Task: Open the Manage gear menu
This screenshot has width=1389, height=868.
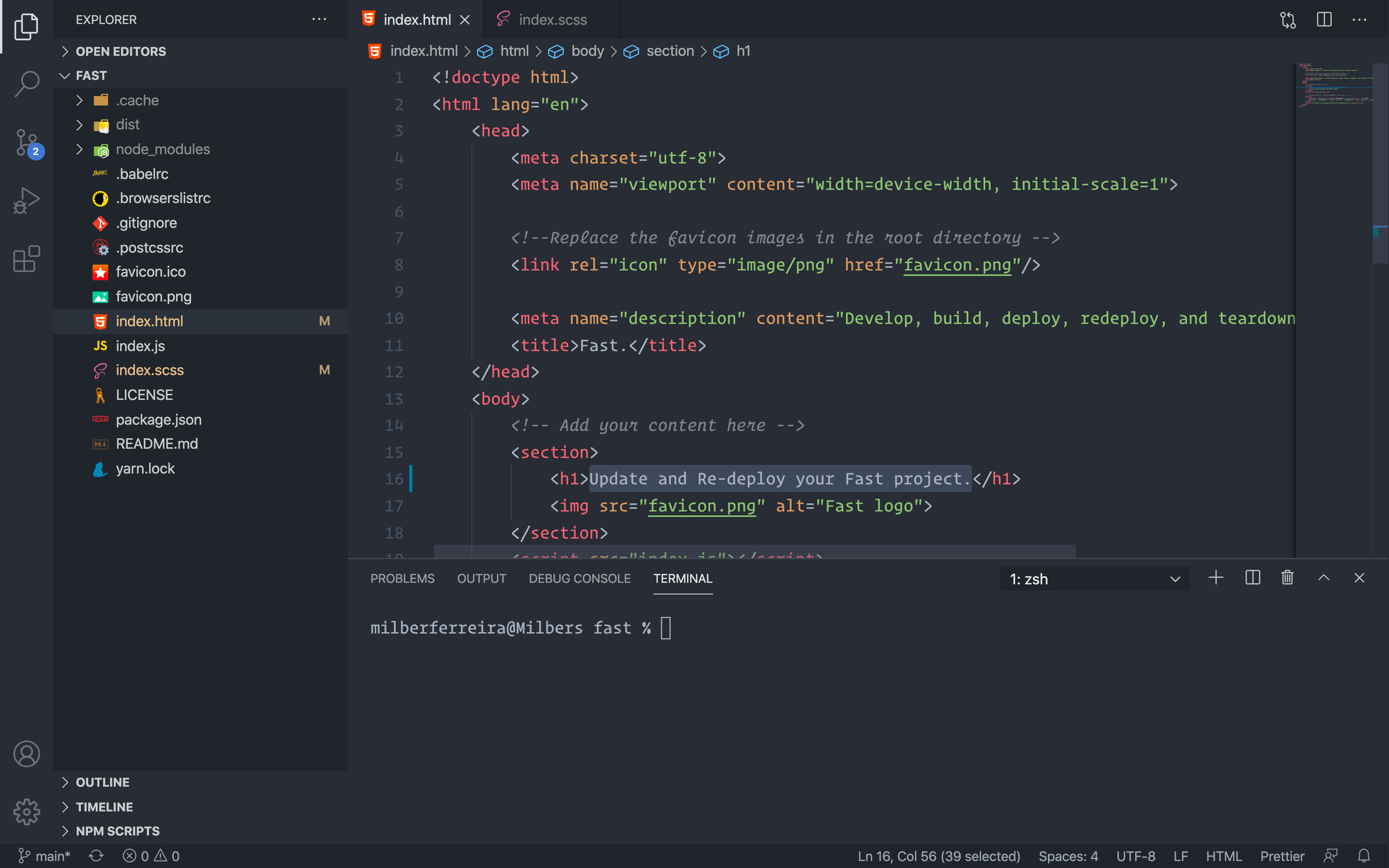Action: pyautogui.click(x=26, y=812)
